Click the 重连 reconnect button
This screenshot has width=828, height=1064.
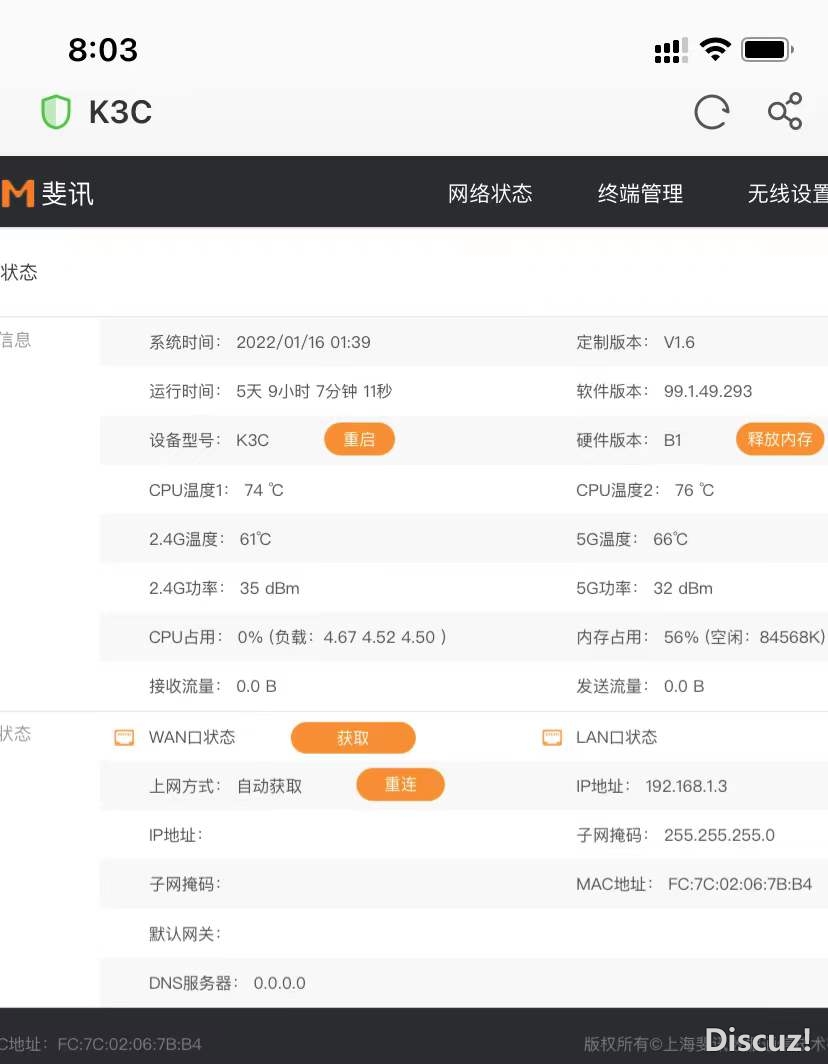coord(400,785)
